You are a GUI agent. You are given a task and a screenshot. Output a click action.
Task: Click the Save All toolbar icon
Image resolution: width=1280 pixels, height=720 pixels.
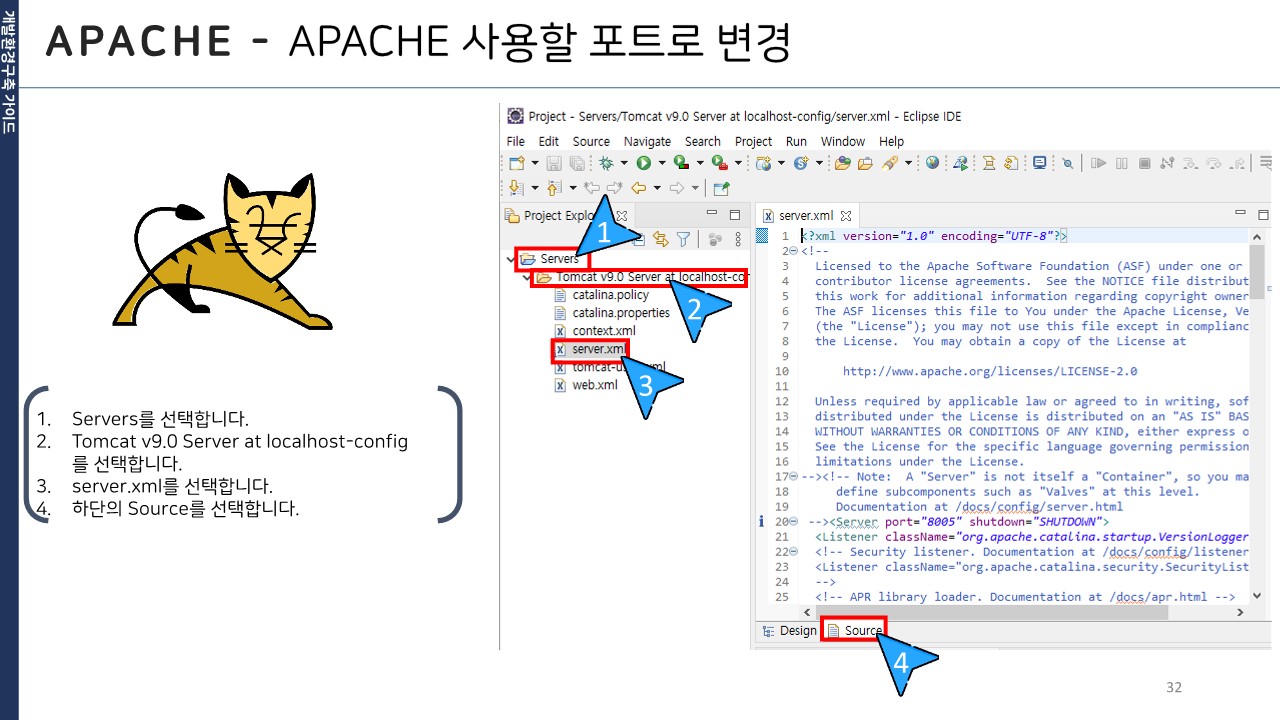[x=577, y=164]
